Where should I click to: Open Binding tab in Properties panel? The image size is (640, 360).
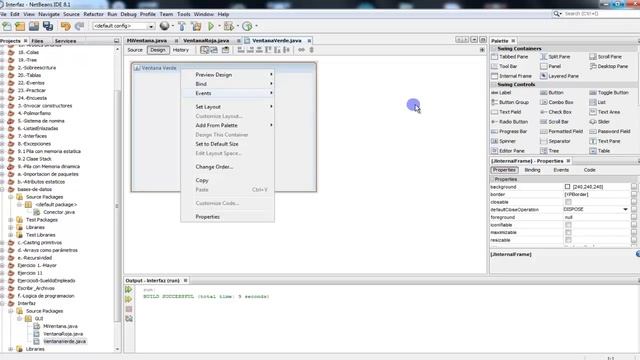(532, 170)
